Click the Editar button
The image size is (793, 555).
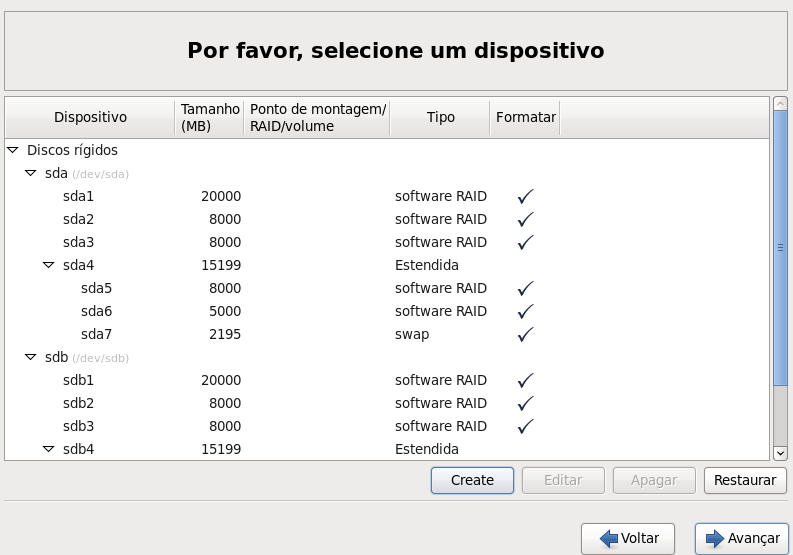563,480
